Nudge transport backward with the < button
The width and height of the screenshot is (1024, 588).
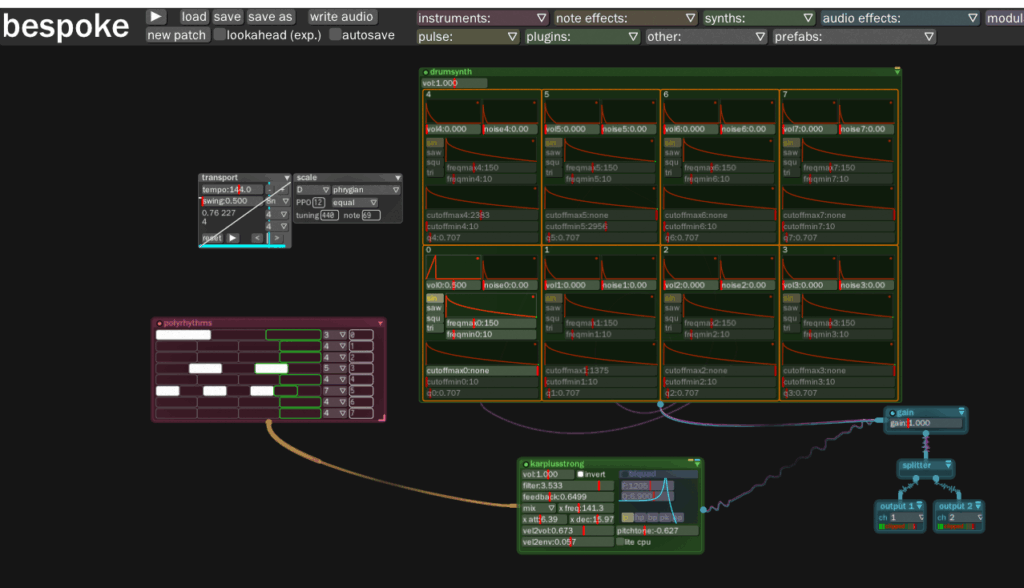(x=257, y=238)
